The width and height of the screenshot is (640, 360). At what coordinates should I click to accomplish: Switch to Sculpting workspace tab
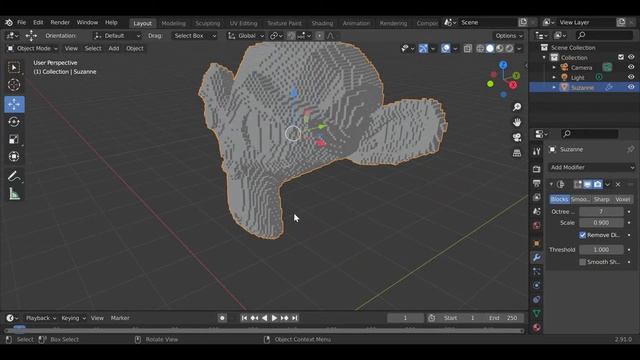click(x=207, y=23)
